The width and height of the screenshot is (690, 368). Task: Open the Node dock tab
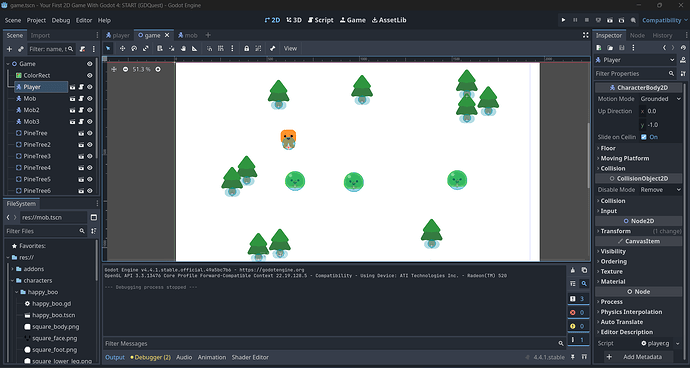click(637, 35)
